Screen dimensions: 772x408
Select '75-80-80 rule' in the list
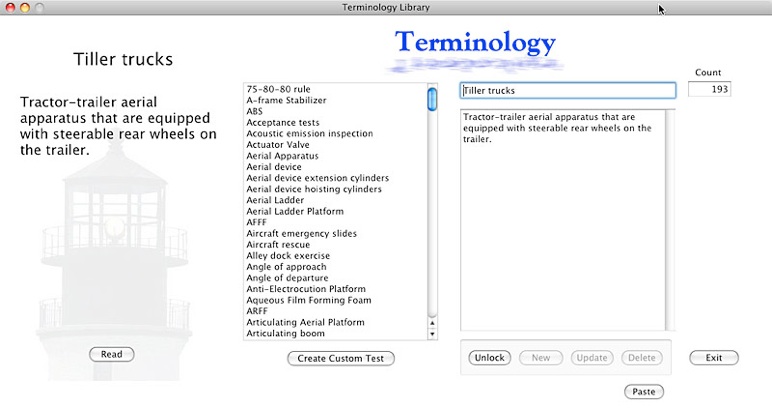(279, 89)
